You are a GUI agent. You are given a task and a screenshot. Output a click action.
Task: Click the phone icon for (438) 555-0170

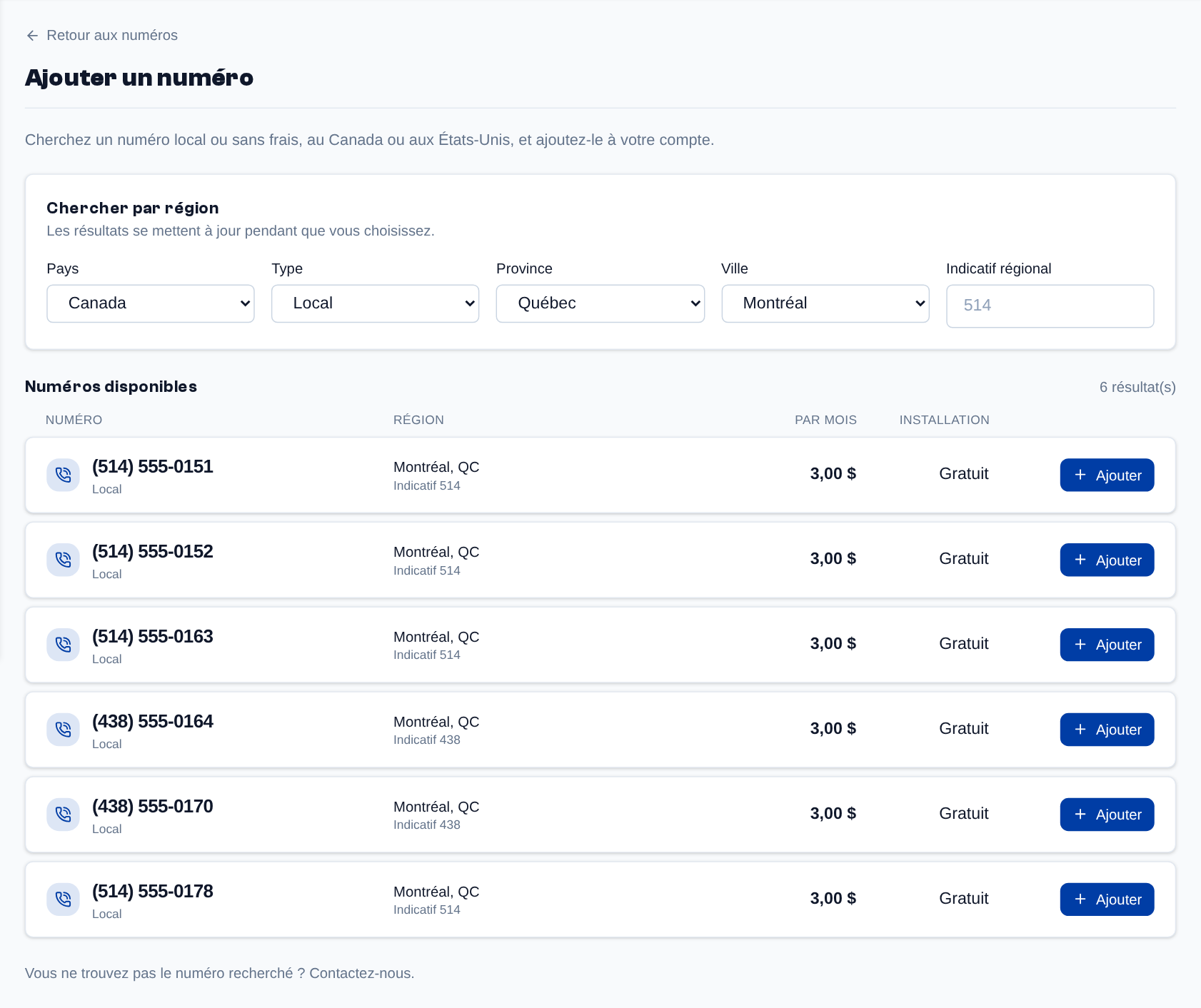pos(63,815)
